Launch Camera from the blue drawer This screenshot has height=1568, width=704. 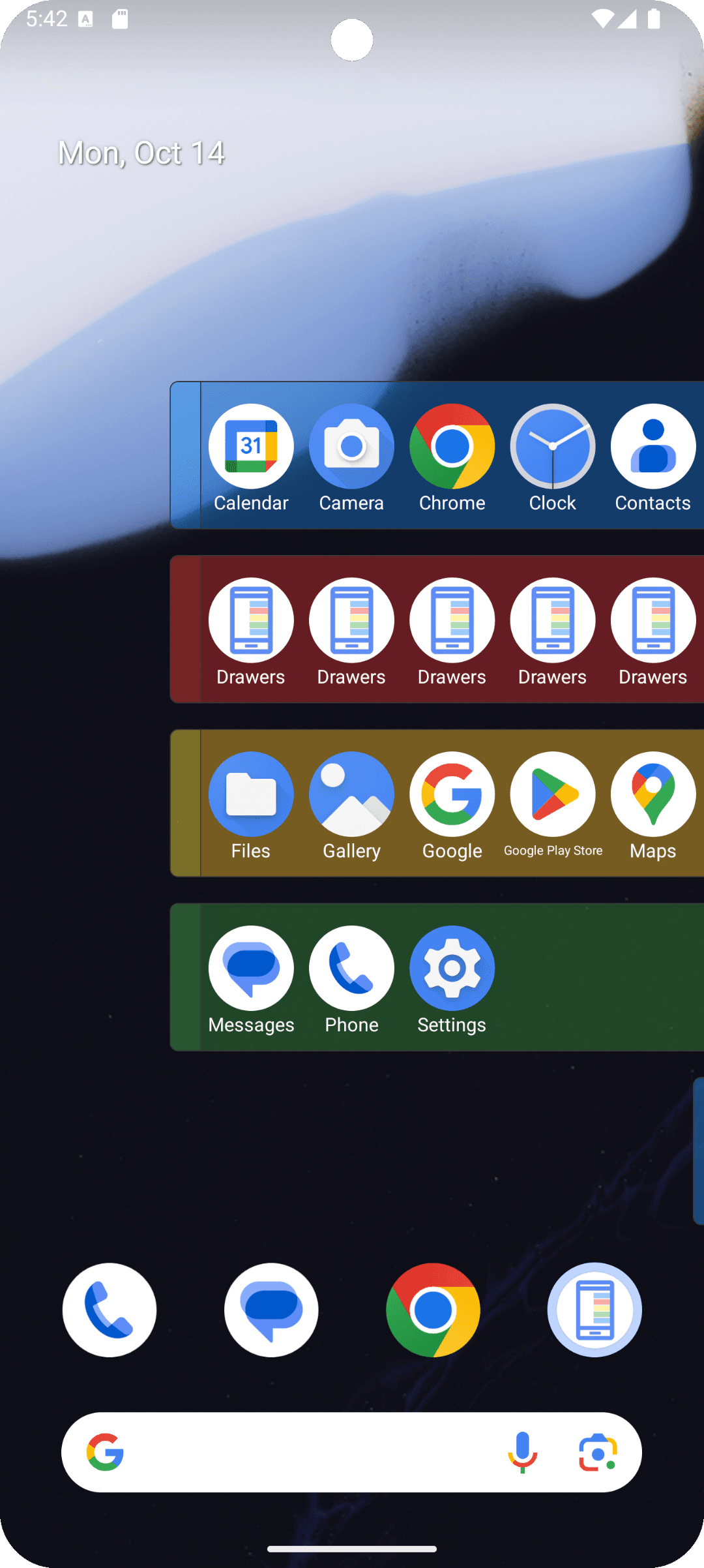pos(351,458)
